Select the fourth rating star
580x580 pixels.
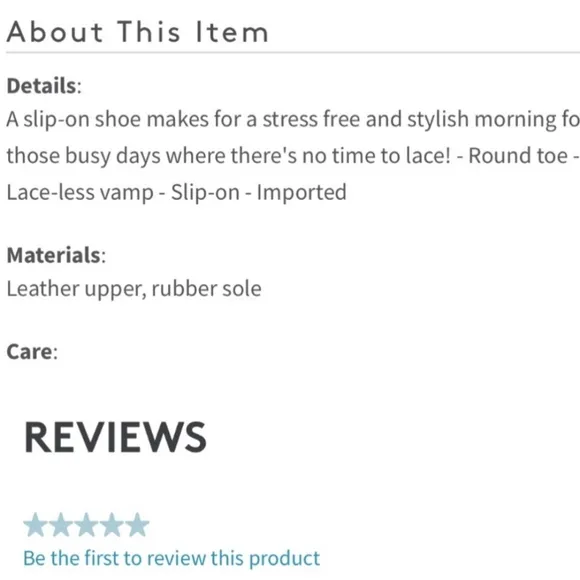(112, 525)
